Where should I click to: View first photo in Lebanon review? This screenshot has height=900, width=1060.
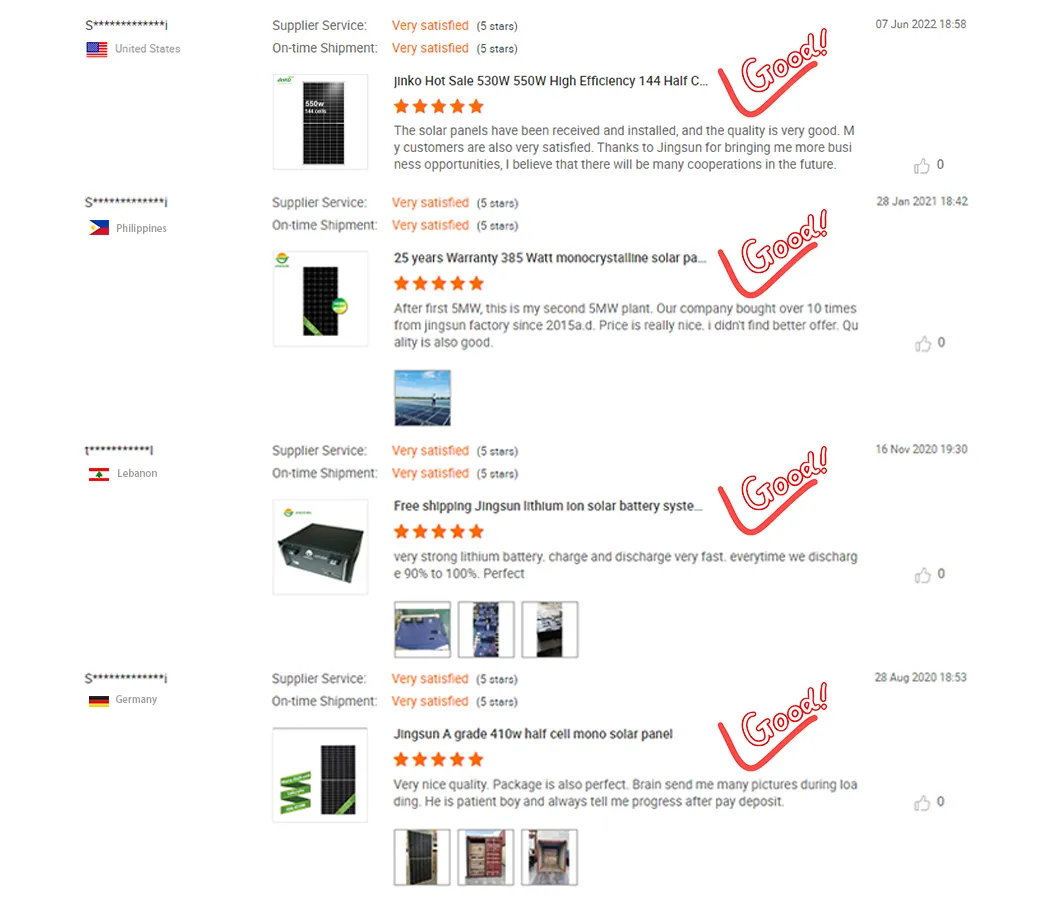pos(423,630)
